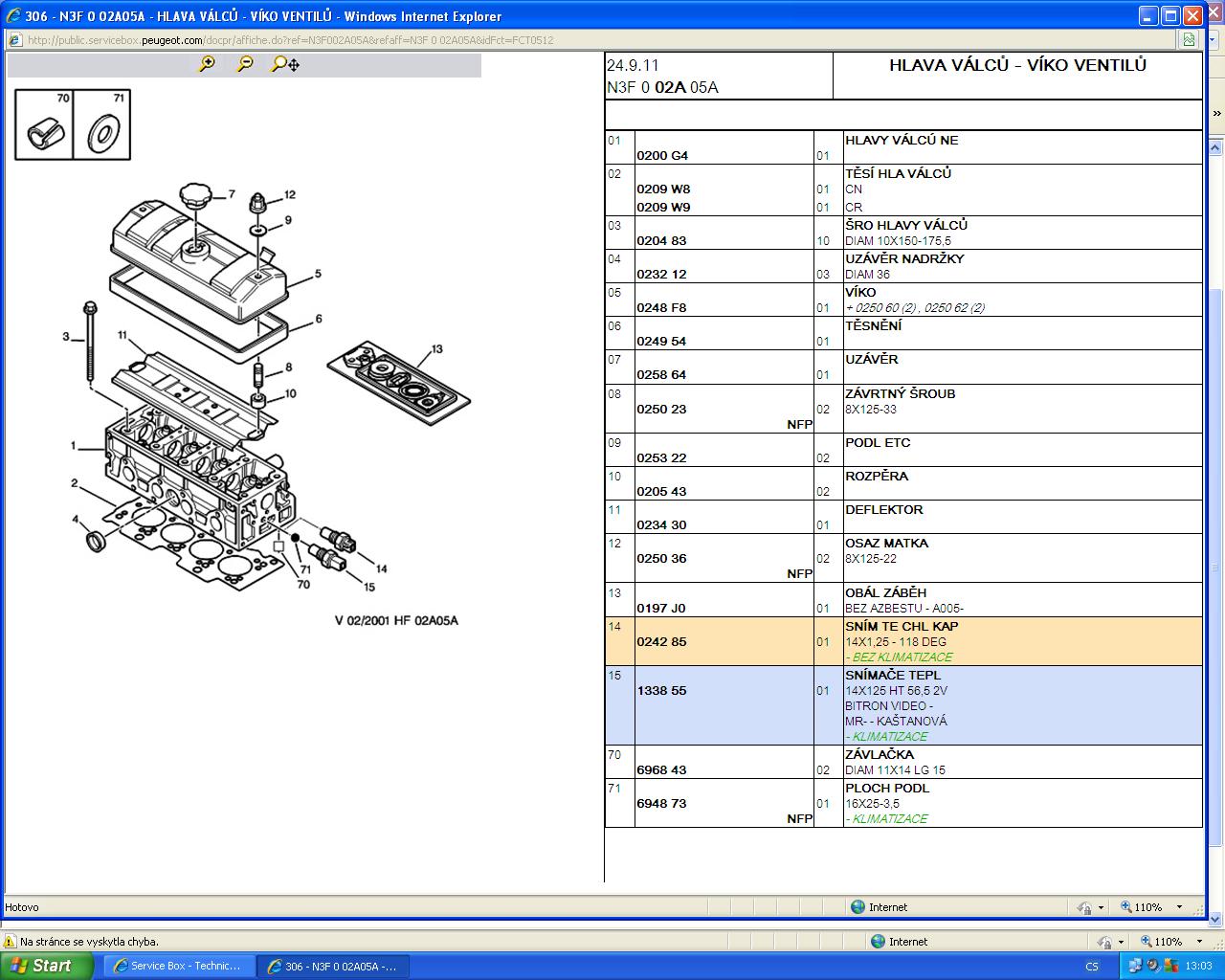Click the toolbar overflow chevron at right edge
Image resolution: width=1225 pixels, height=980 pixels.
(1216, 113)
